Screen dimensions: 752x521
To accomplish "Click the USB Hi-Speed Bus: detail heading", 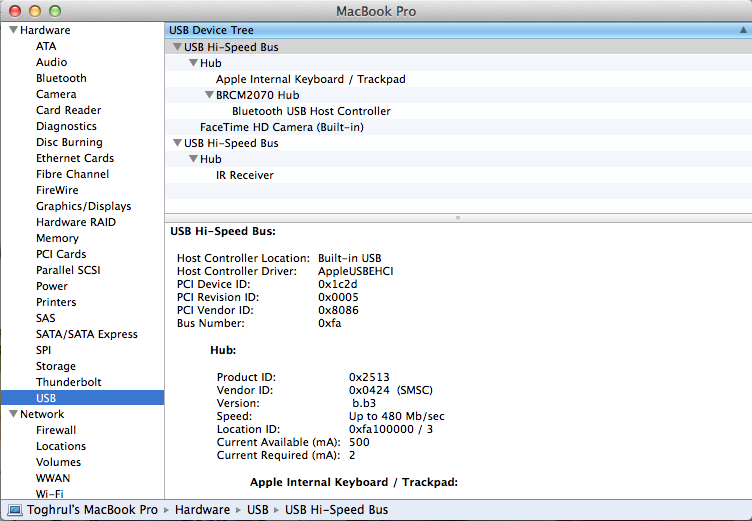I will [223, 231].
